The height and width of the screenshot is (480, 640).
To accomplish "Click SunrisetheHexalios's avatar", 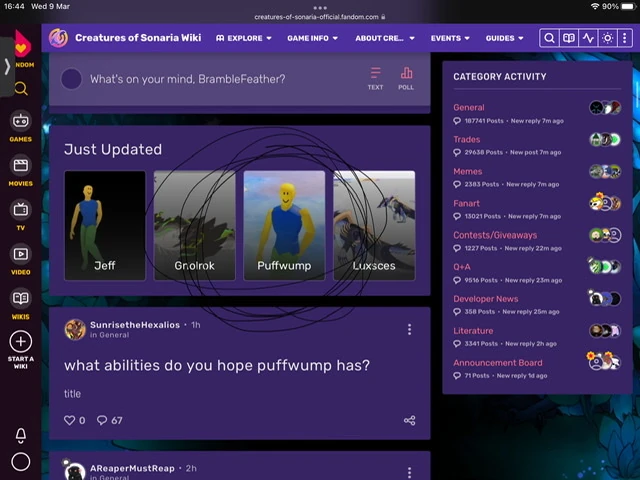I will (75, 329).
